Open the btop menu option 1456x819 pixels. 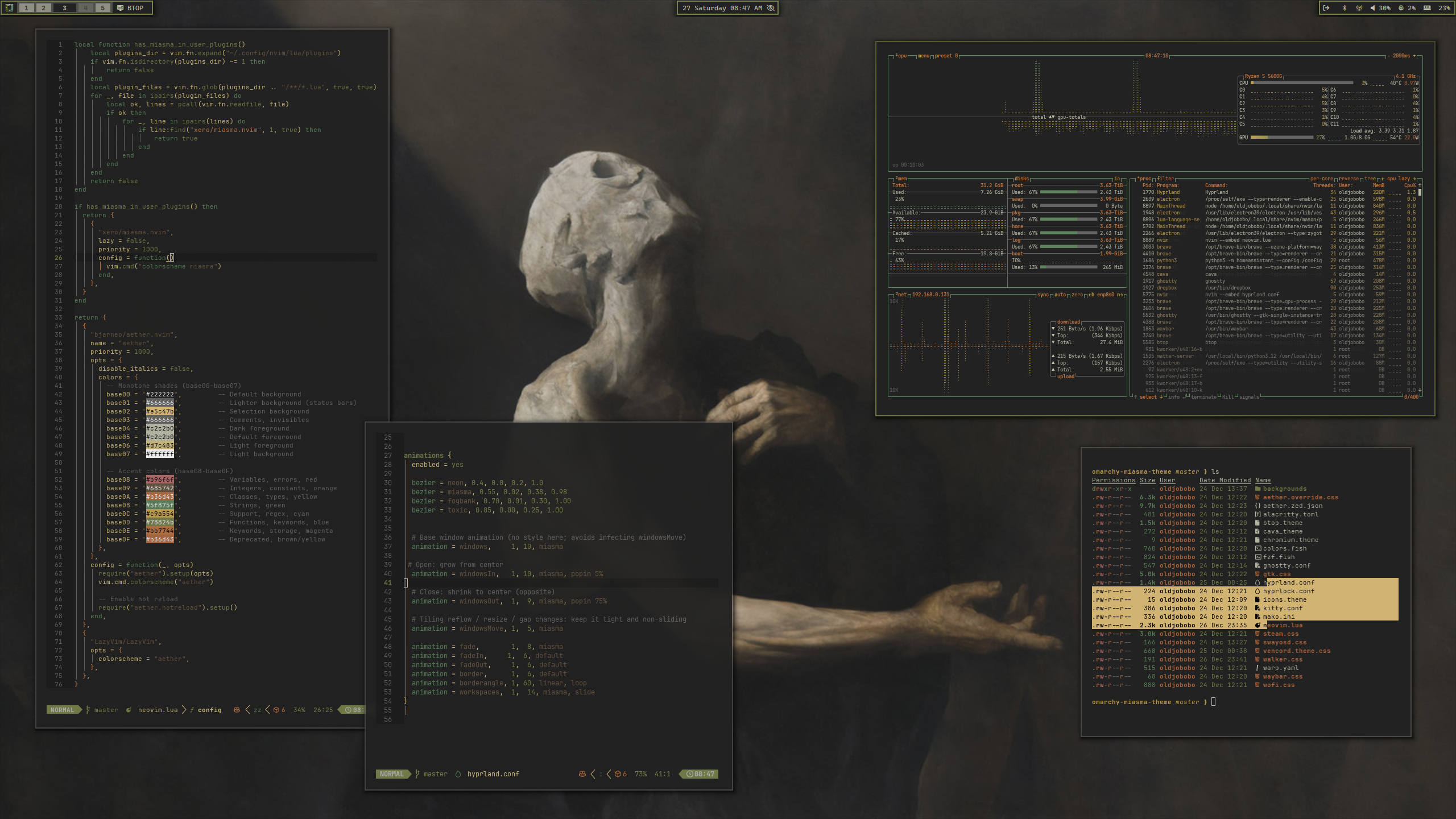(x=923, y=56)
